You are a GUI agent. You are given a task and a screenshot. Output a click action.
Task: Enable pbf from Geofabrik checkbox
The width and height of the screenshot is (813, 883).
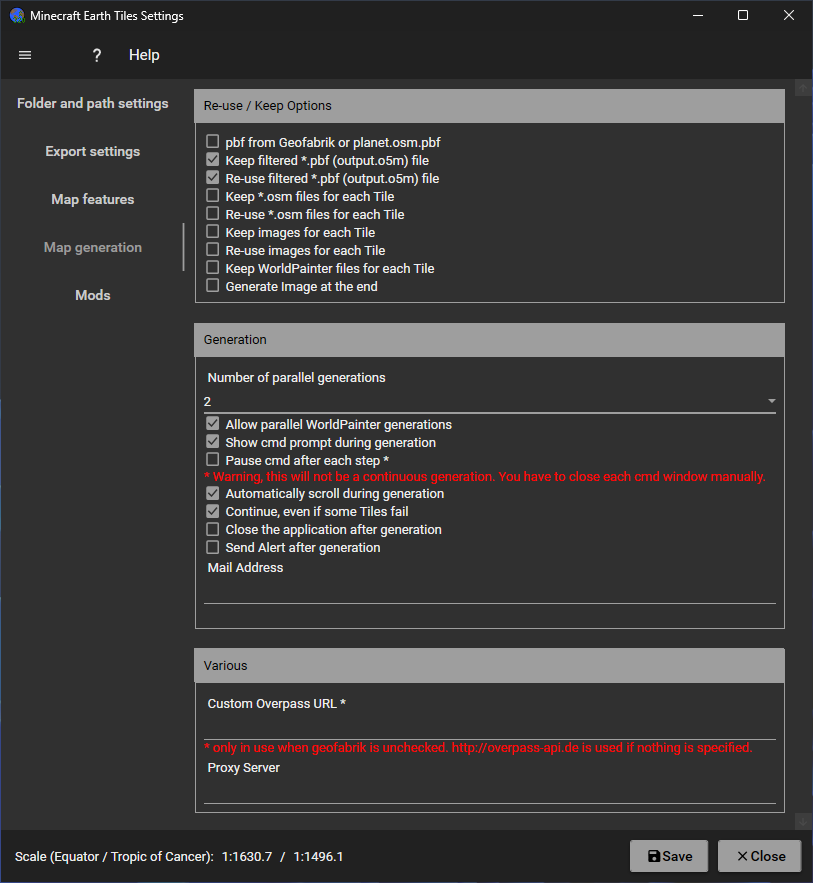pyautogui.click(x=212, y=142)
